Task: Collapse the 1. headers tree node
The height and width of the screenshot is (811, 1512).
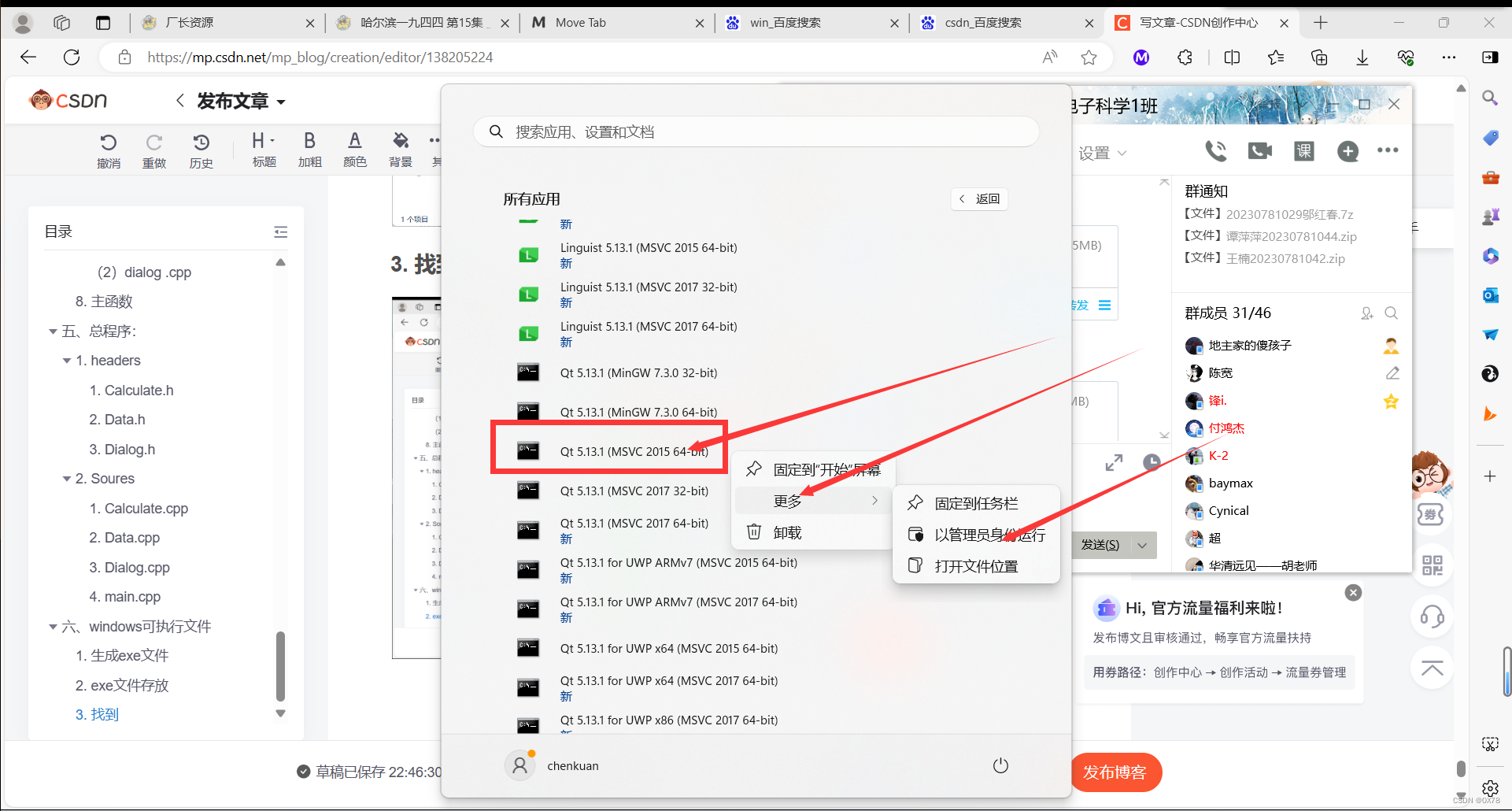Action: [x=67, y=361]
